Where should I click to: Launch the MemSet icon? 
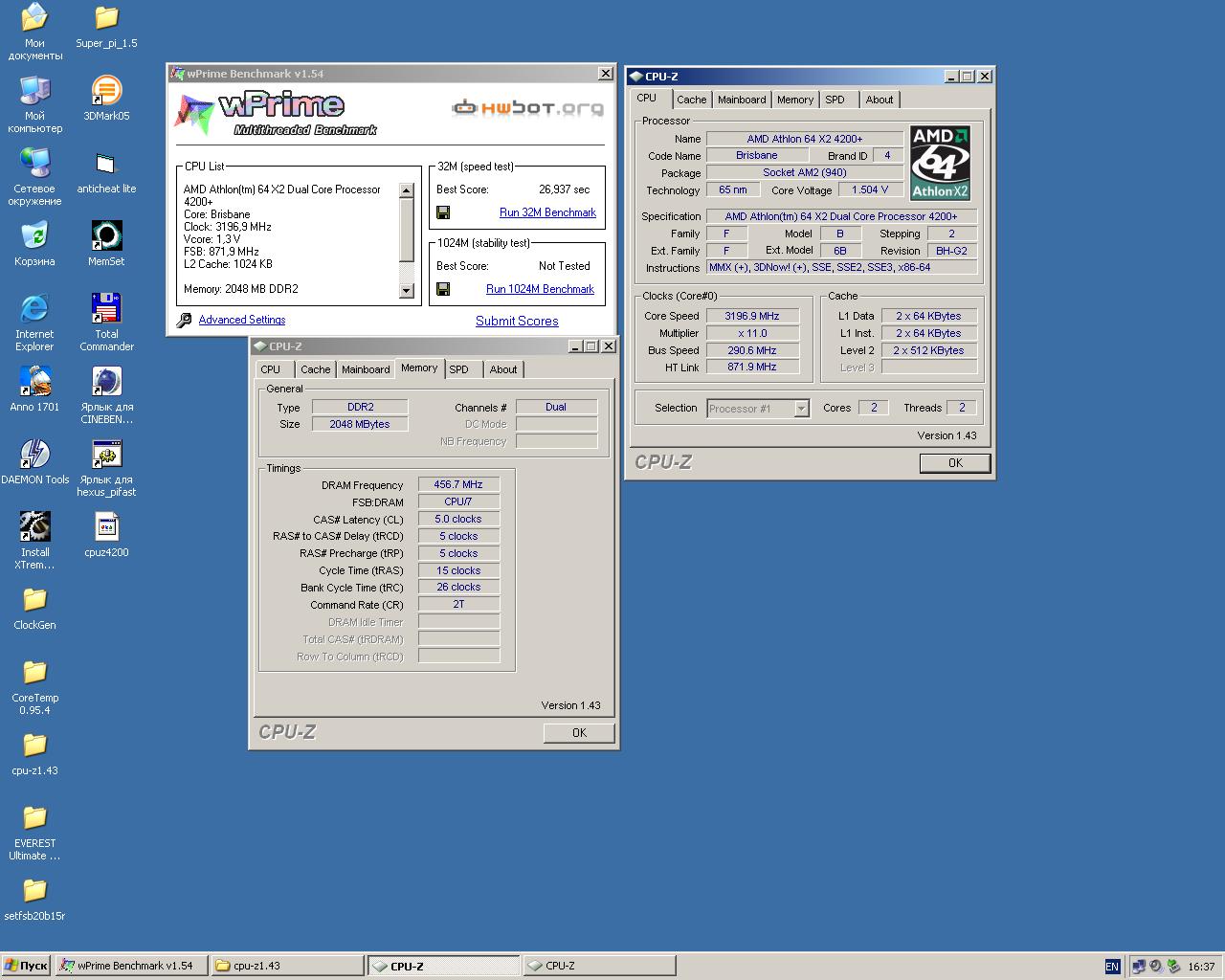pyautogui.click(x=106, y=244)
